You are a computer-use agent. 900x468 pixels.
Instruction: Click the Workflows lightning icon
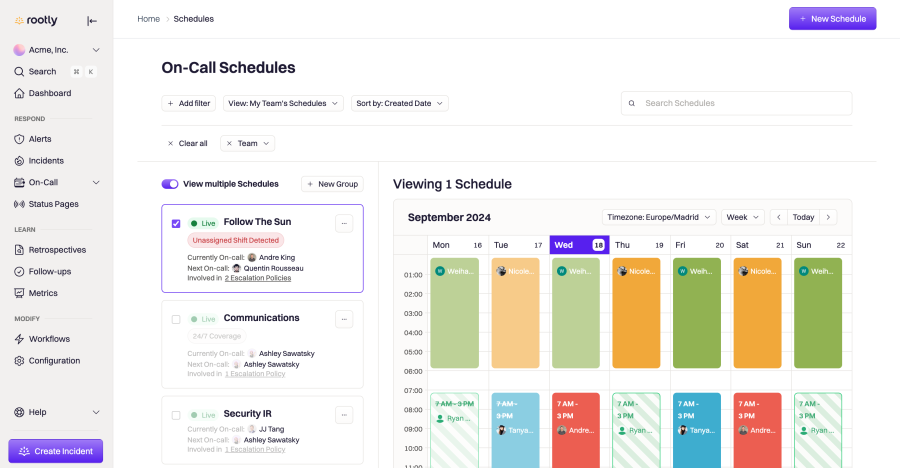19,339
